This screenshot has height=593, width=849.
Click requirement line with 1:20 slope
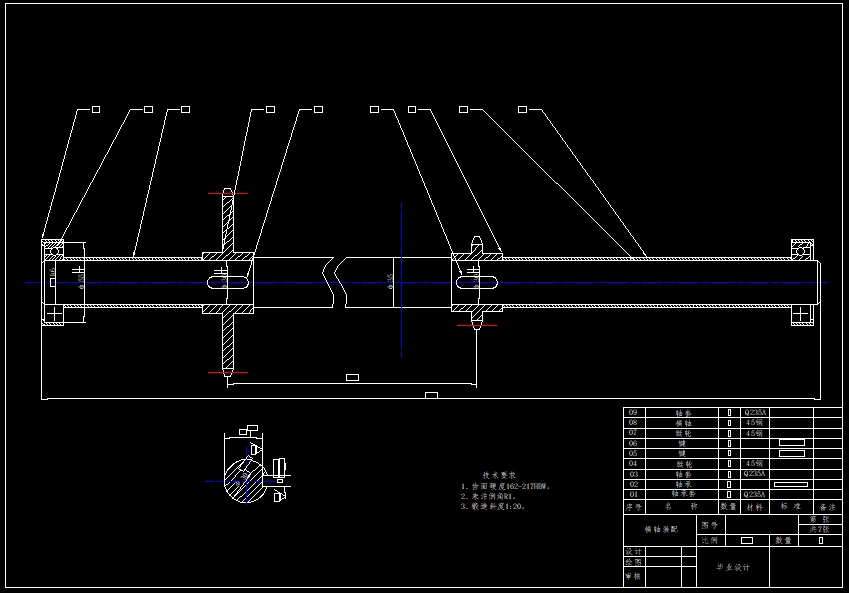pos(493,506)
